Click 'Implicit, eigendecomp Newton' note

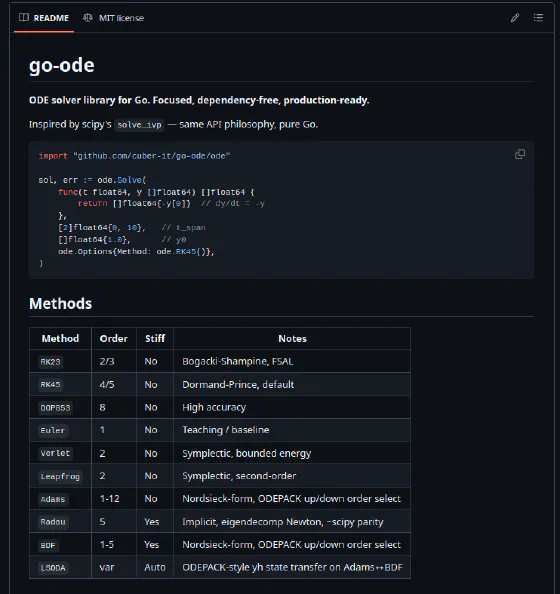[x=283, y=522]
